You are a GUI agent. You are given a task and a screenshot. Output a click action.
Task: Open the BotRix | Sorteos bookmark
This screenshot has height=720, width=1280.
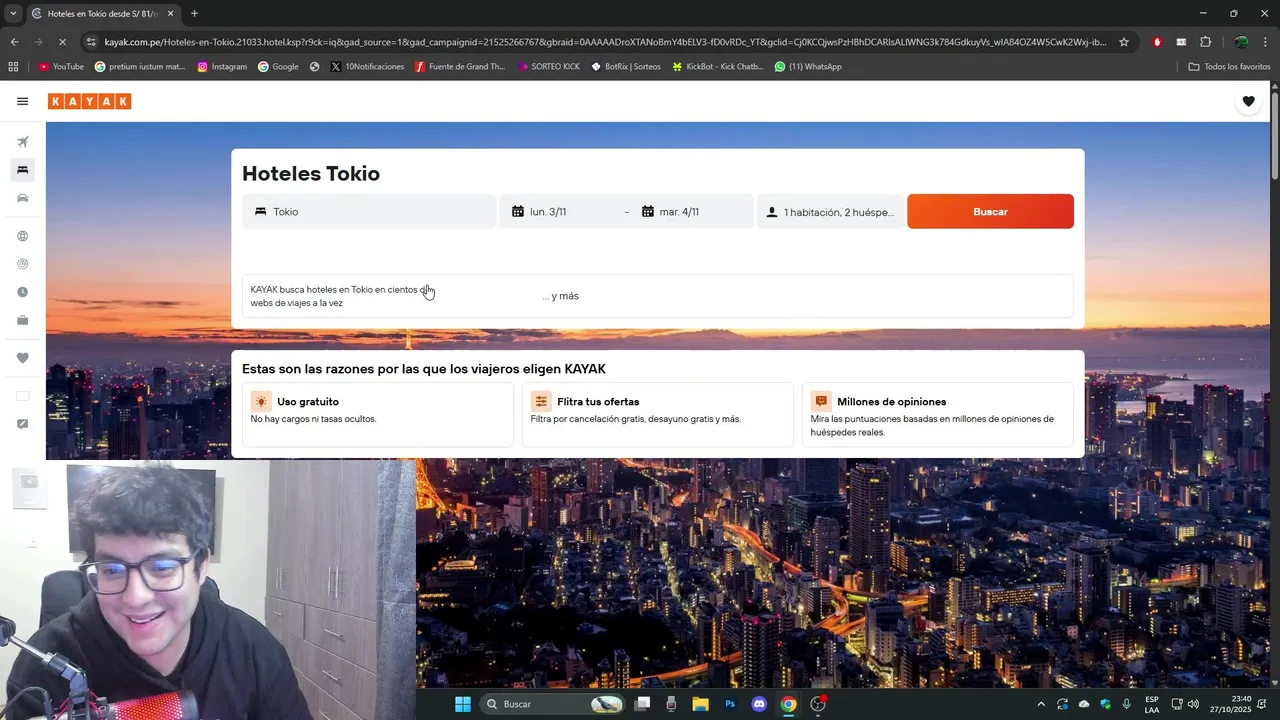[x=626, y=66]
